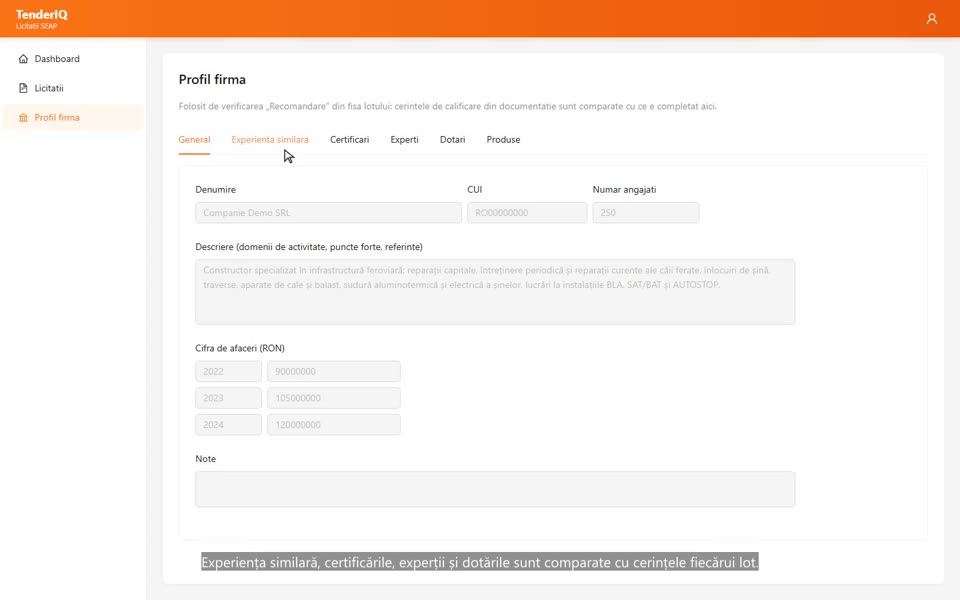960x600 pixels.
Task: Click the 2024 year field
Action: click(x=228, y=425)
